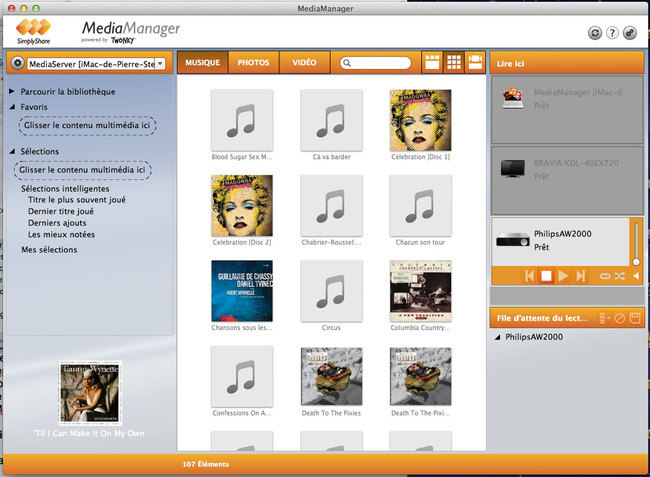Open help with the question mark icon
The width and height of the screenshot is (650, 477).
pos(612,33)
